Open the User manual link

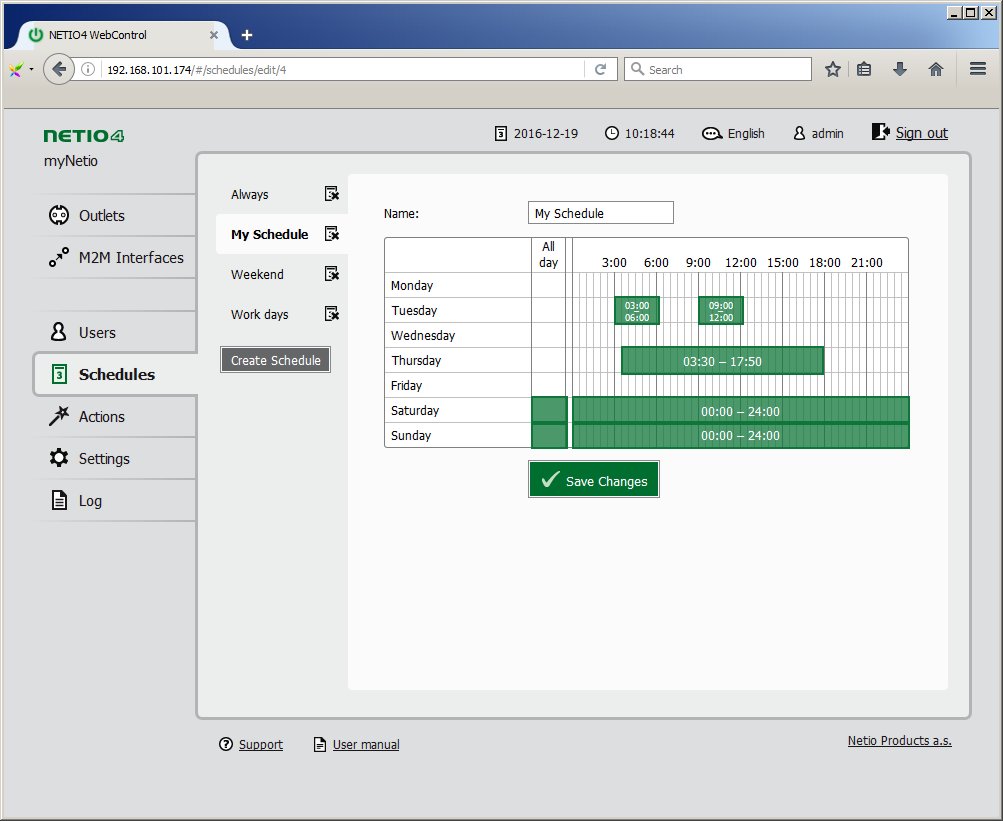pos(365,744)
